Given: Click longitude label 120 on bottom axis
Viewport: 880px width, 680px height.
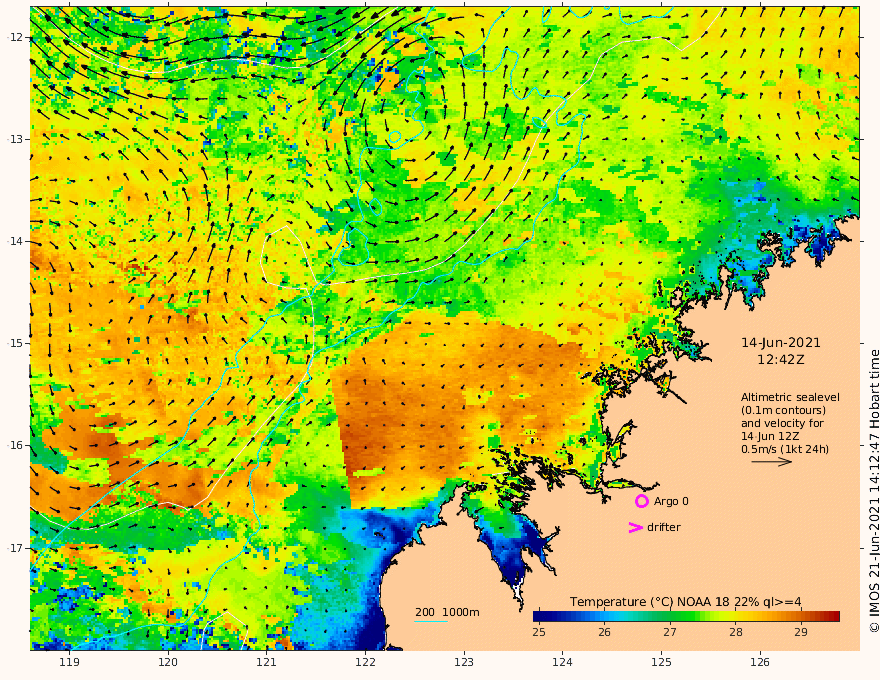Looking at the screenshot, I should point(168,662).
